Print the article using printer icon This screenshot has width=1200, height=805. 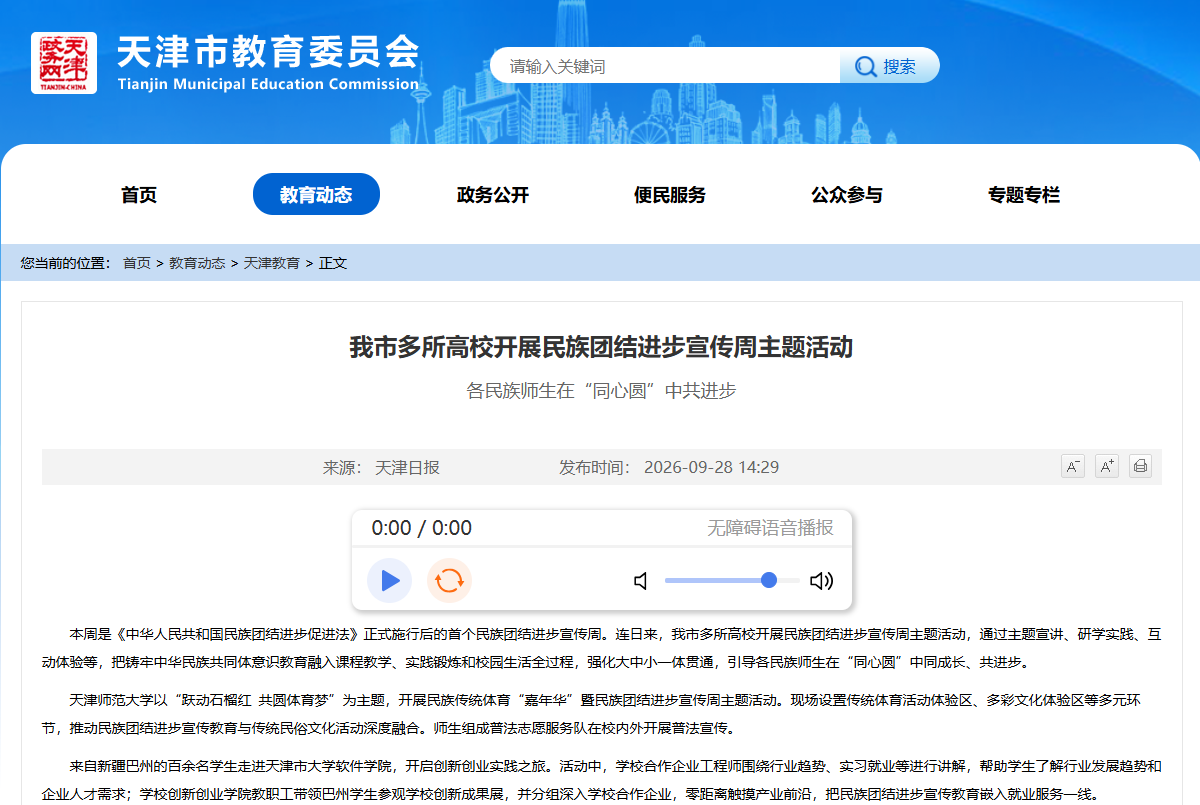(x=1141, y=466)
